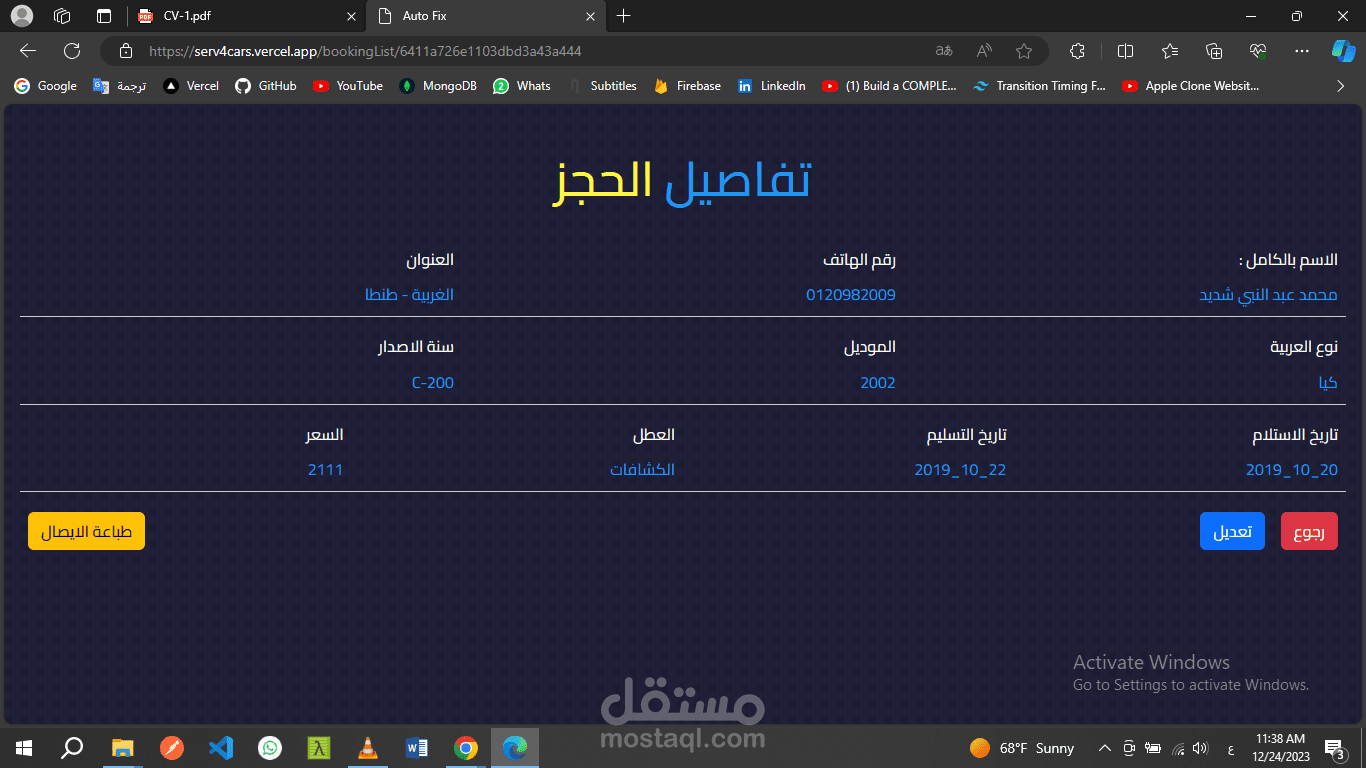Open the Copilot sidebar icon
The width and height of the screenshot is (1366, 768).
[x=1343, y=51]
